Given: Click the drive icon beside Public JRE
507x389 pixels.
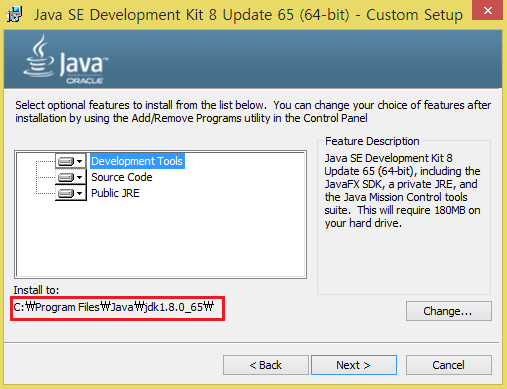Looking at the screenshot, I should [x=66, y=193].
